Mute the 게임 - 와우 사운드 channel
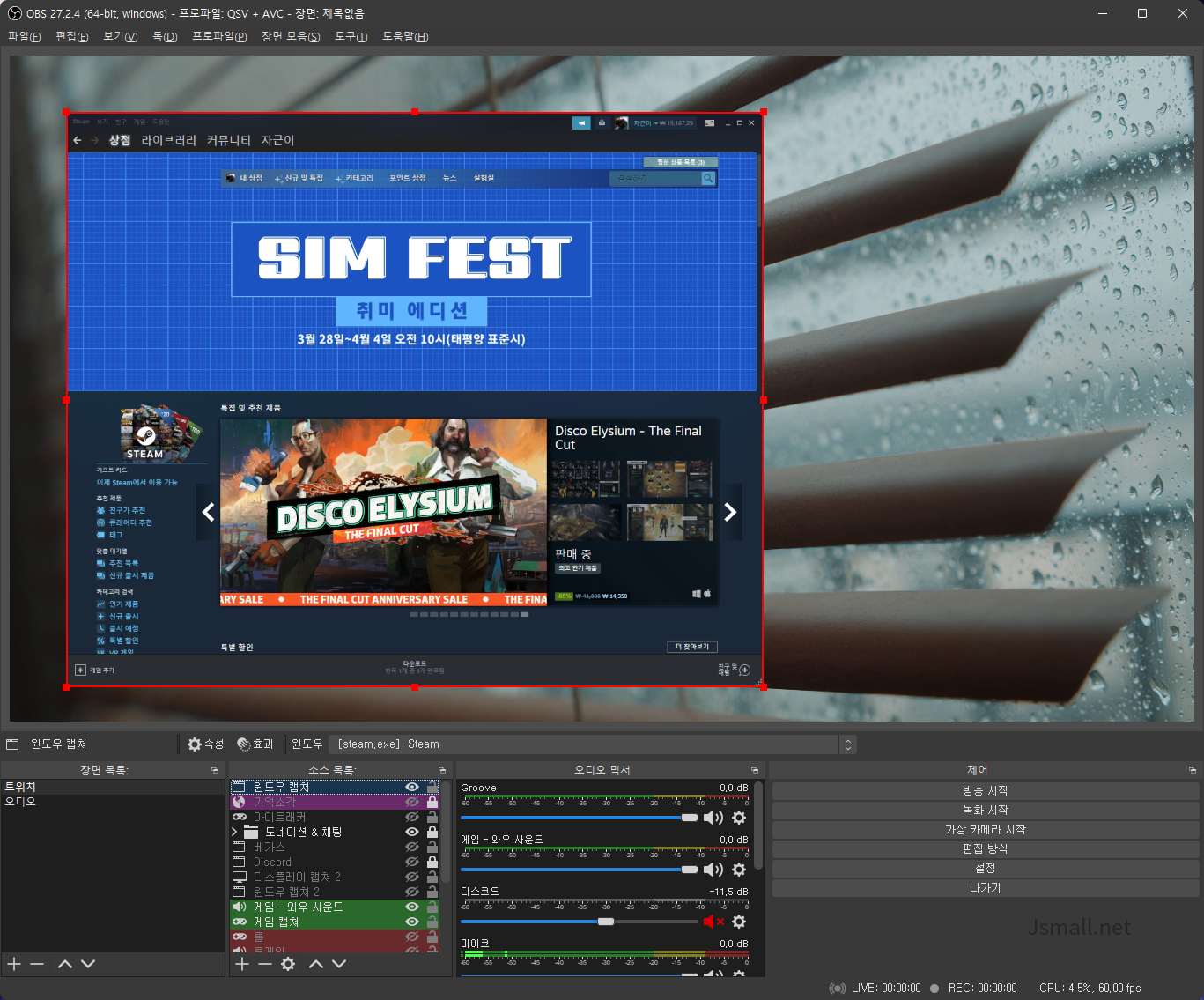The width and height of the screenshot is (1204, 1000). point(713,870)
